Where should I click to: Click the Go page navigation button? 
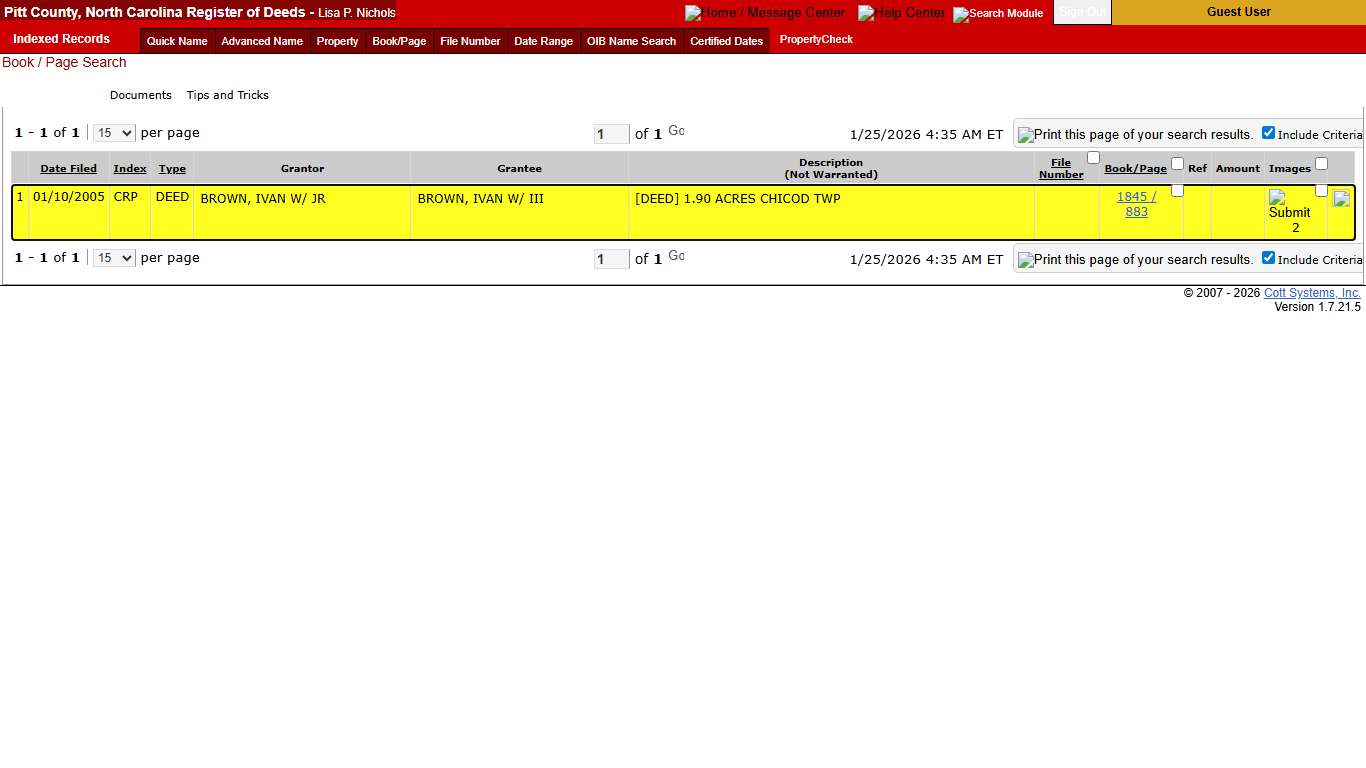(x=676, y=130)
